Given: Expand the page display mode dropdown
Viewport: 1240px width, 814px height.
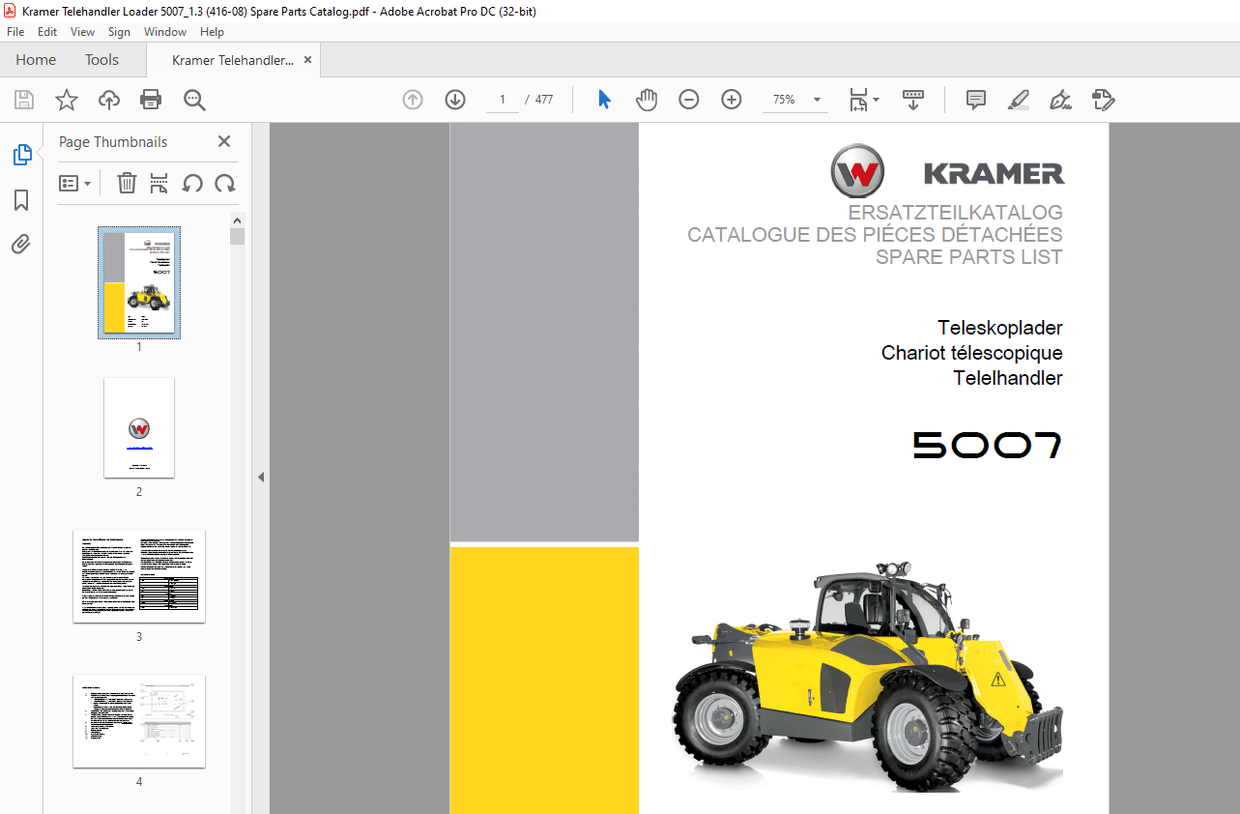Looking at the screenshot, I should coord(874,99).
